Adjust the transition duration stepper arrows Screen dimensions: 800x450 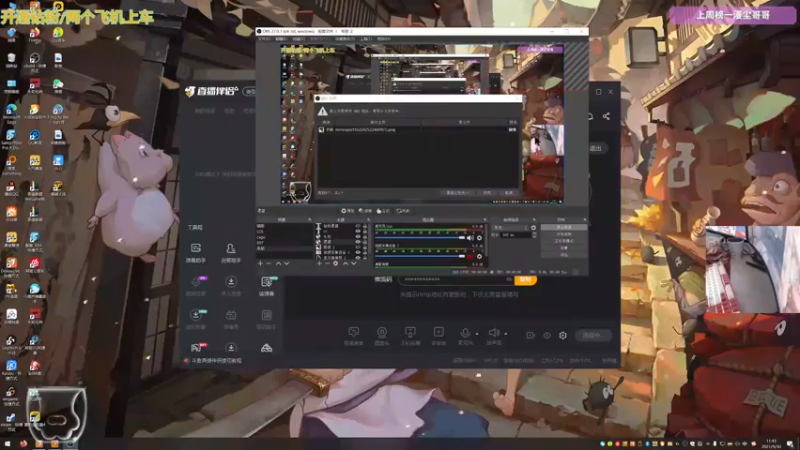(x=534, y=235)
